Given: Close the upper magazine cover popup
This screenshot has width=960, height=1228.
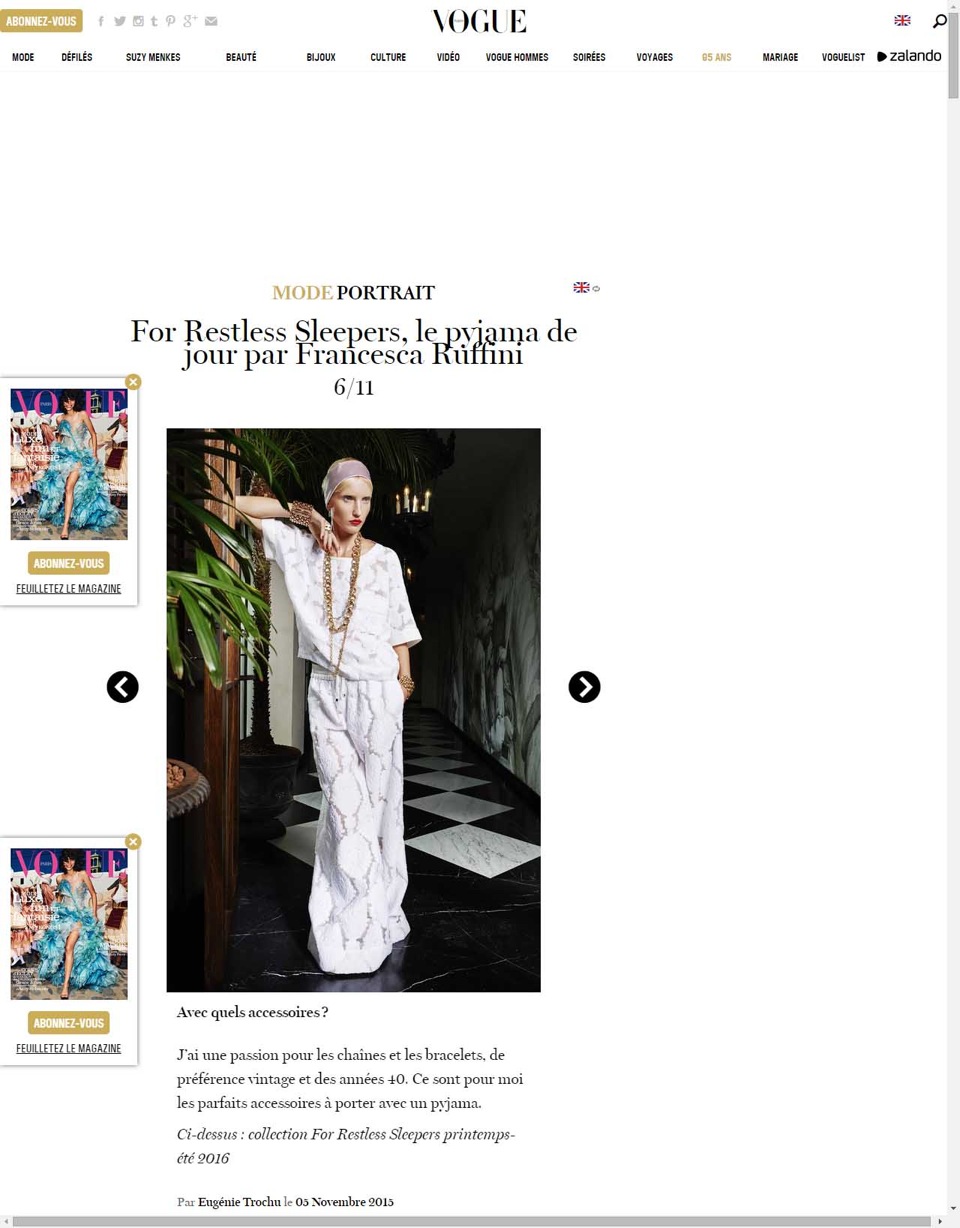Looking at the screenshot, I should pyautogui.click(x=134, y=382).
